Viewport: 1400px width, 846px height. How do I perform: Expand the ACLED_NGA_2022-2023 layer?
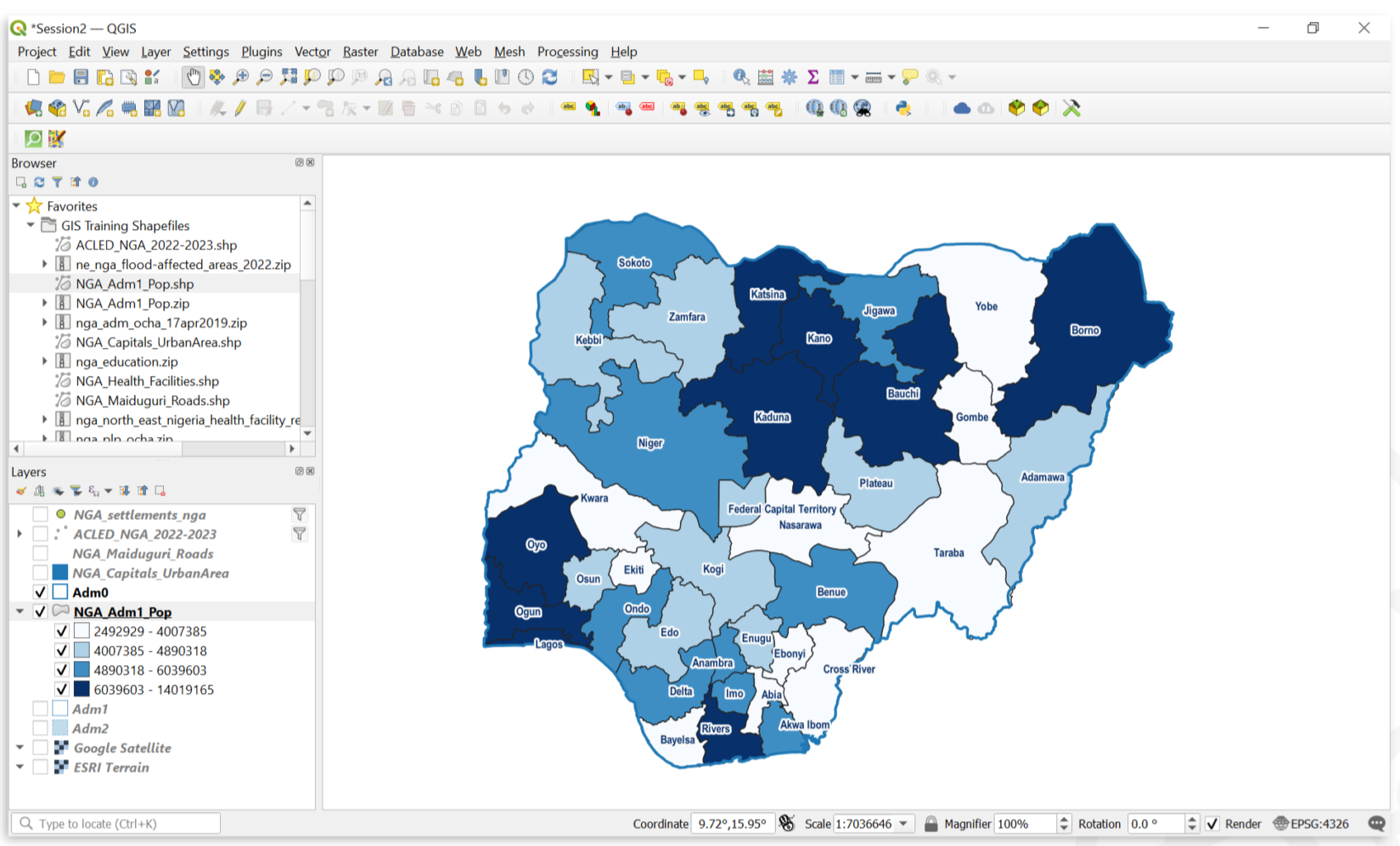point(20,534)
